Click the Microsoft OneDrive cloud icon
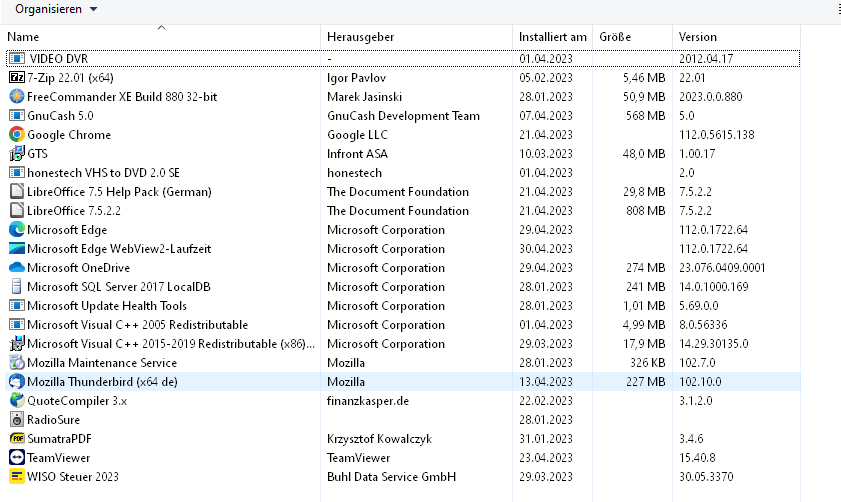841x502 pixels. 17,268
